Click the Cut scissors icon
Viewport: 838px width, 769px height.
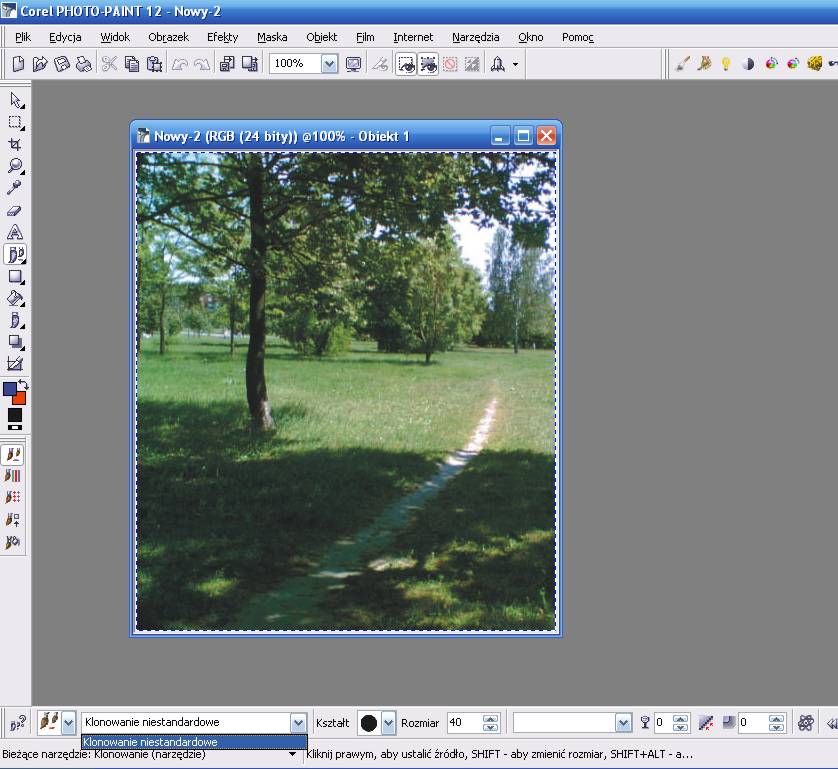pos(109,64)
